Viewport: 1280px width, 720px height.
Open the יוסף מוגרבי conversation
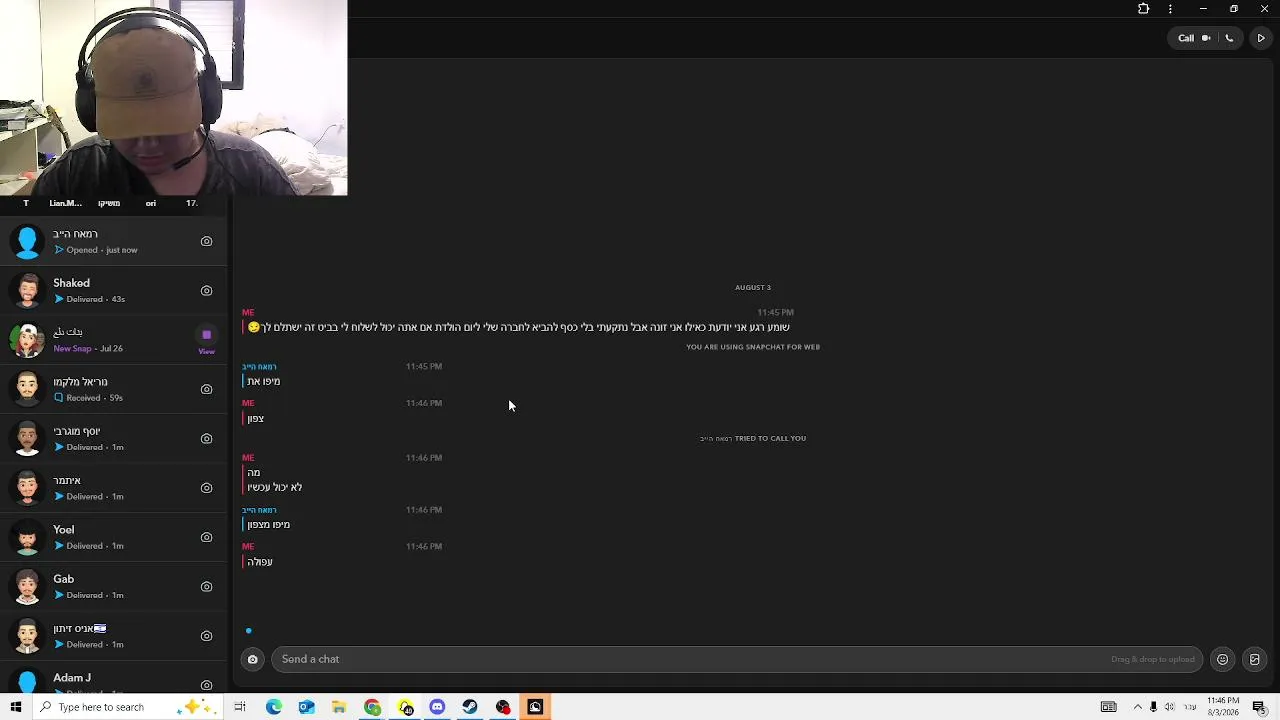[x=114, y=439]
